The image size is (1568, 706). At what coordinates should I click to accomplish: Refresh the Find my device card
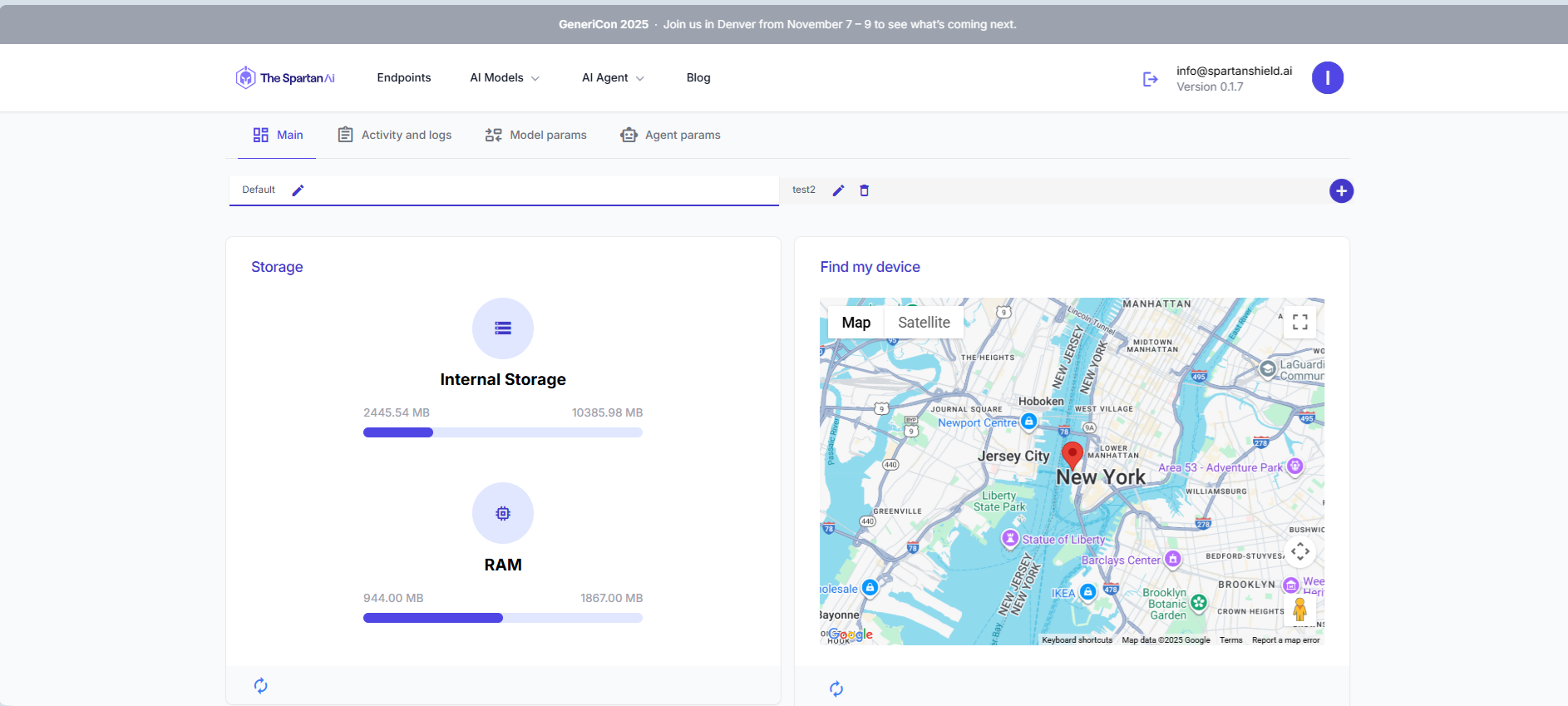[x=836, y=689]
